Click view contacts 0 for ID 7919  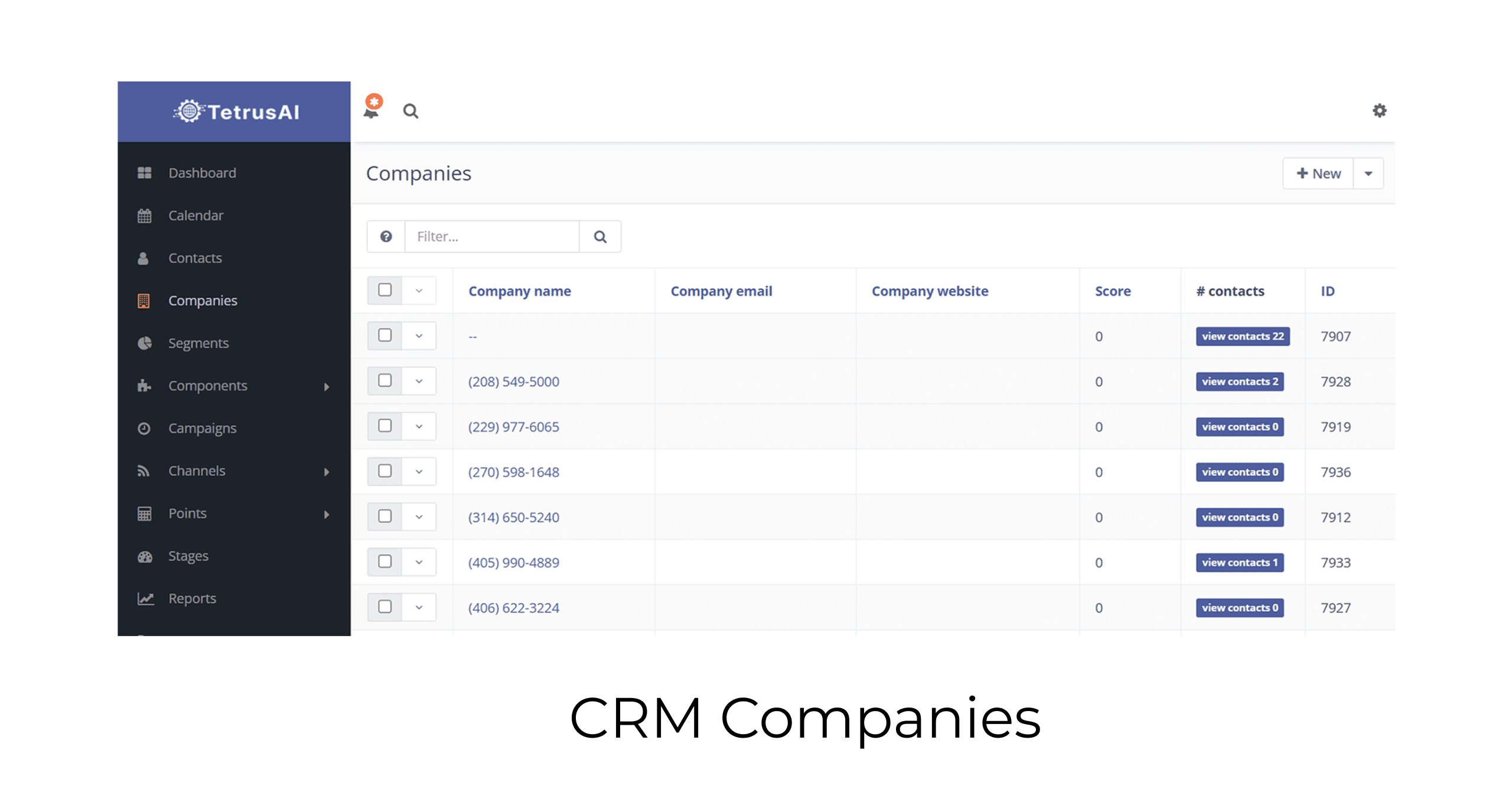pyautogui.click(x=1240, y=426)
